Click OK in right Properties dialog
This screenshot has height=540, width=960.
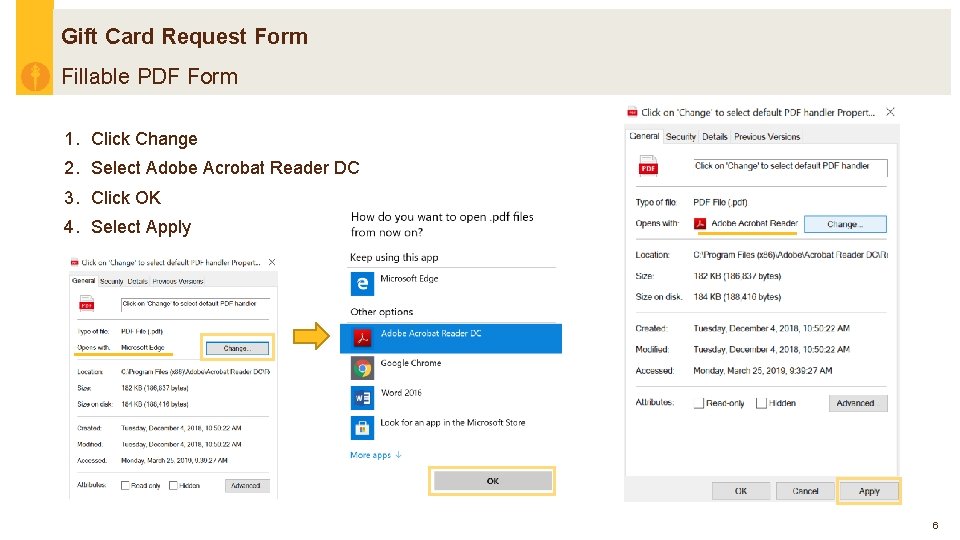point(740,491)
